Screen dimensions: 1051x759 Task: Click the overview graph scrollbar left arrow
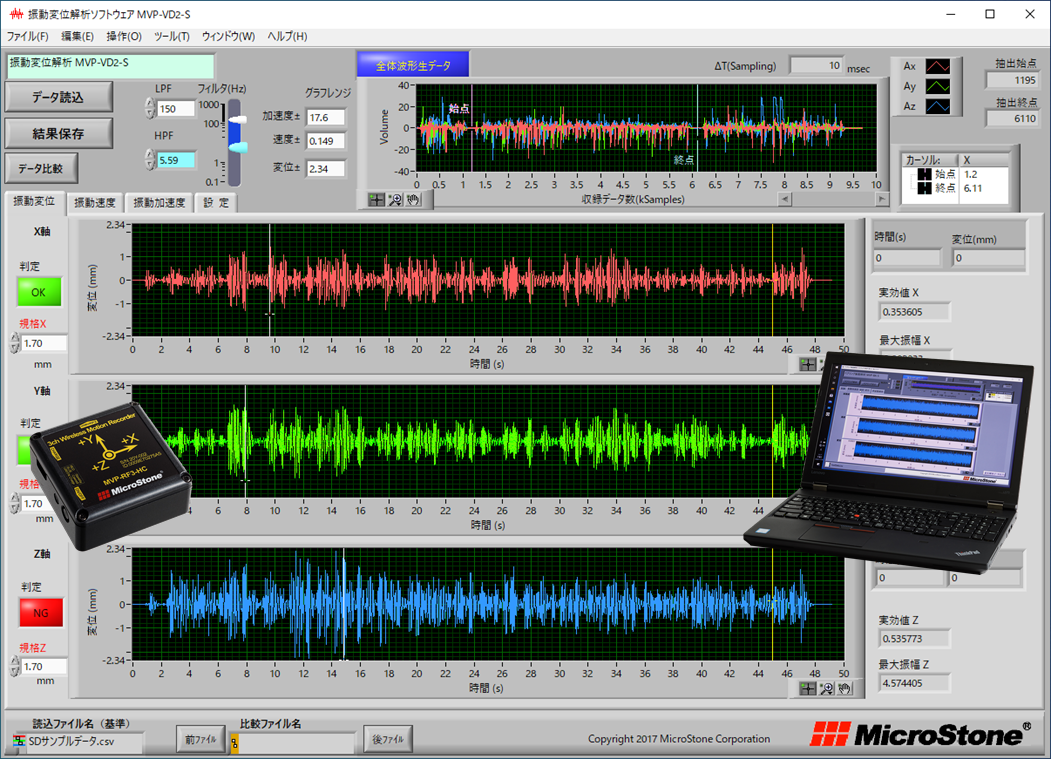[x=784, y=199]
